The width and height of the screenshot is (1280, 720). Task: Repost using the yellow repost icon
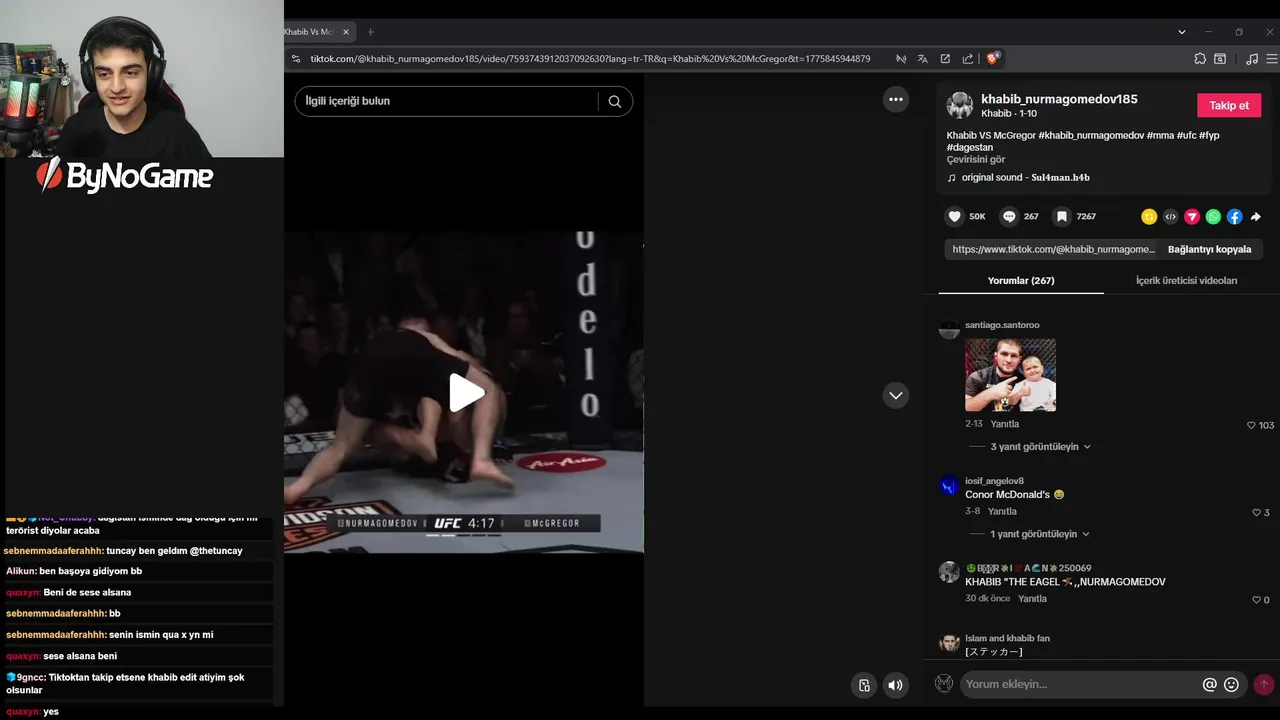click(x=1149, y=216)
